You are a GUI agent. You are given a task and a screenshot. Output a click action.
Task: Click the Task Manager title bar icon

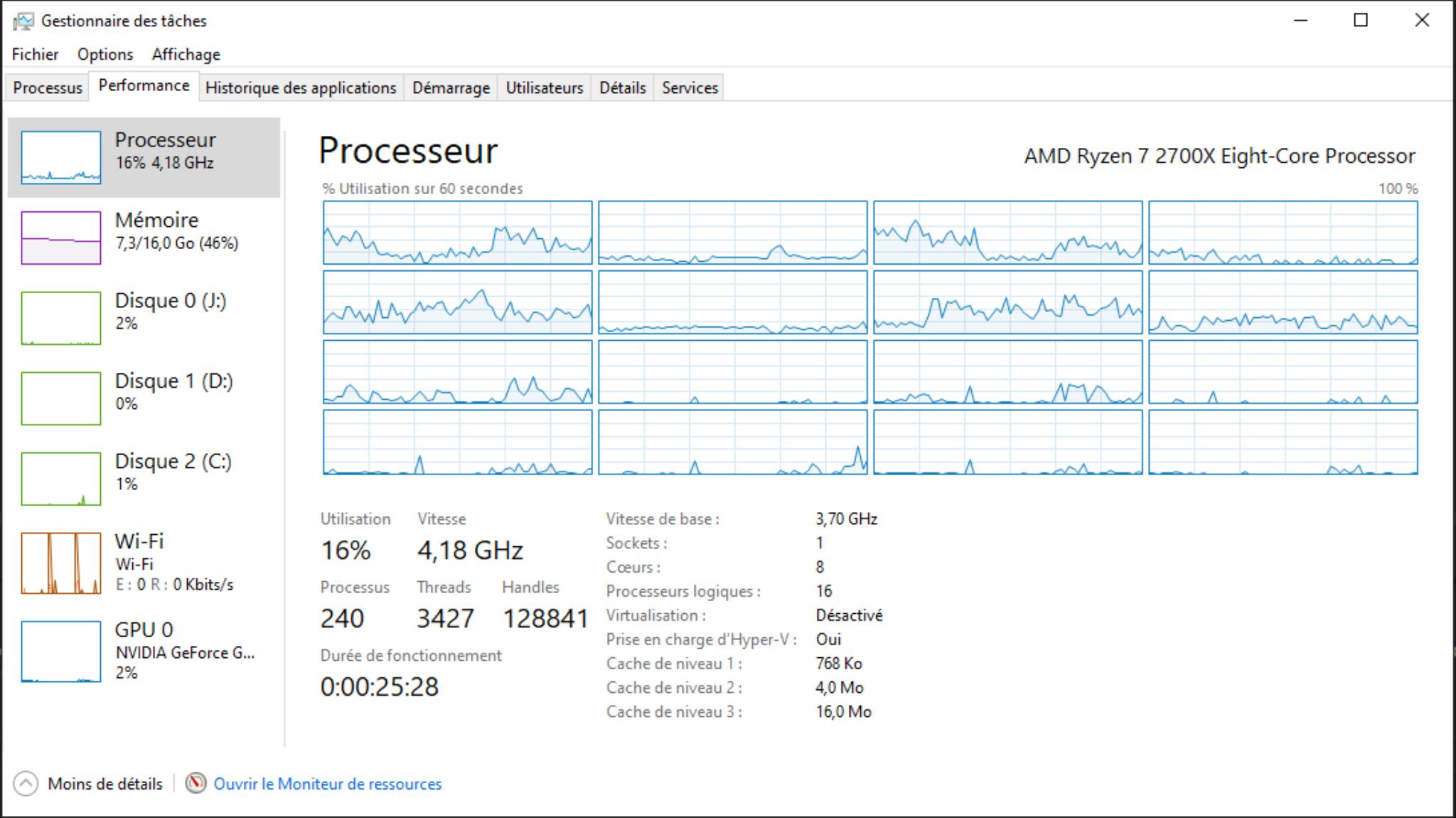23,21
